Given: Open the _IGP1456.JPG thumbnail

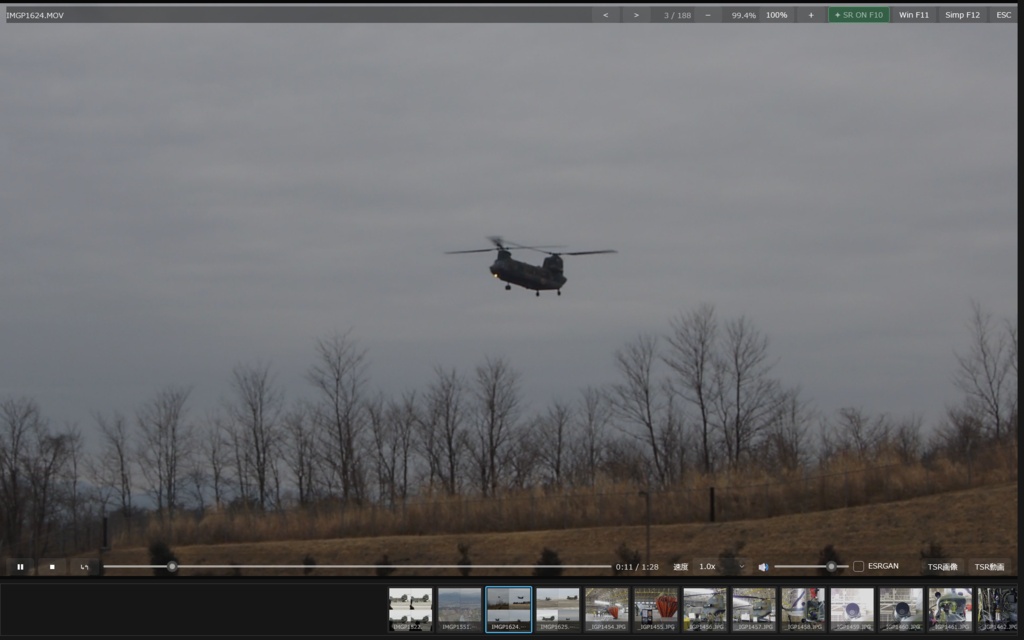Looking at the screenshot, I should tap(705, 609).
